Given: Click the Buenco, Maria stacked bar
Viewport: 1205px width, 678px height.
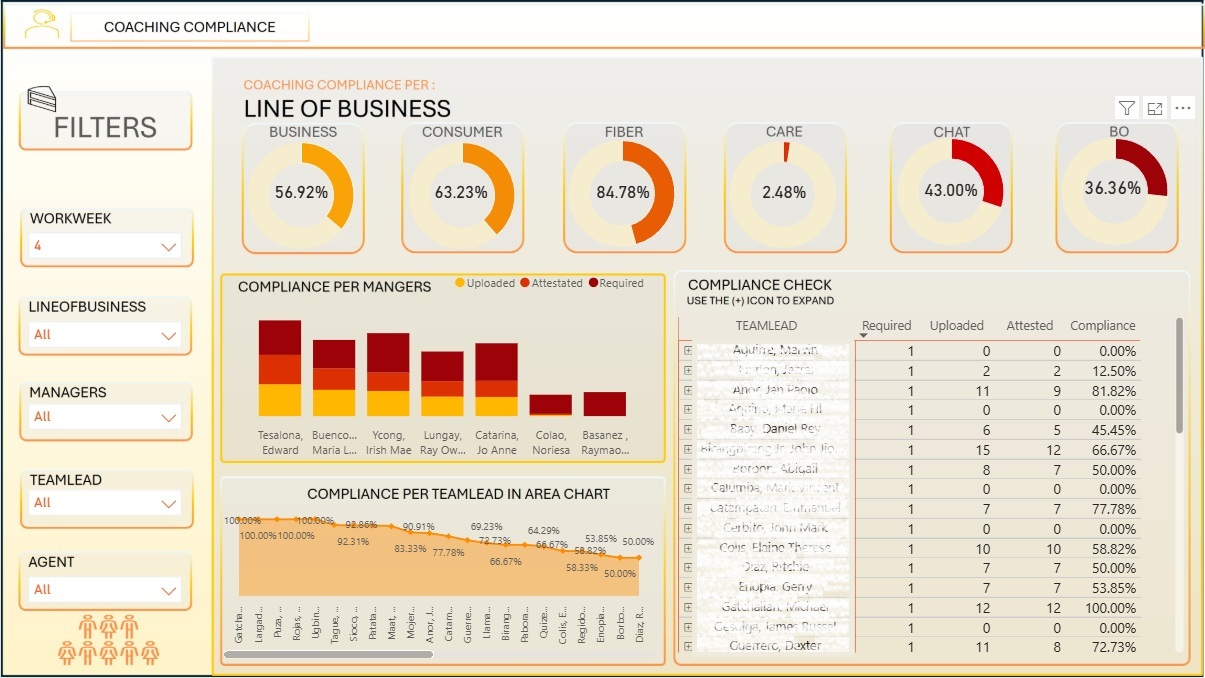Looking at the screenshot, I should [334, 378].
